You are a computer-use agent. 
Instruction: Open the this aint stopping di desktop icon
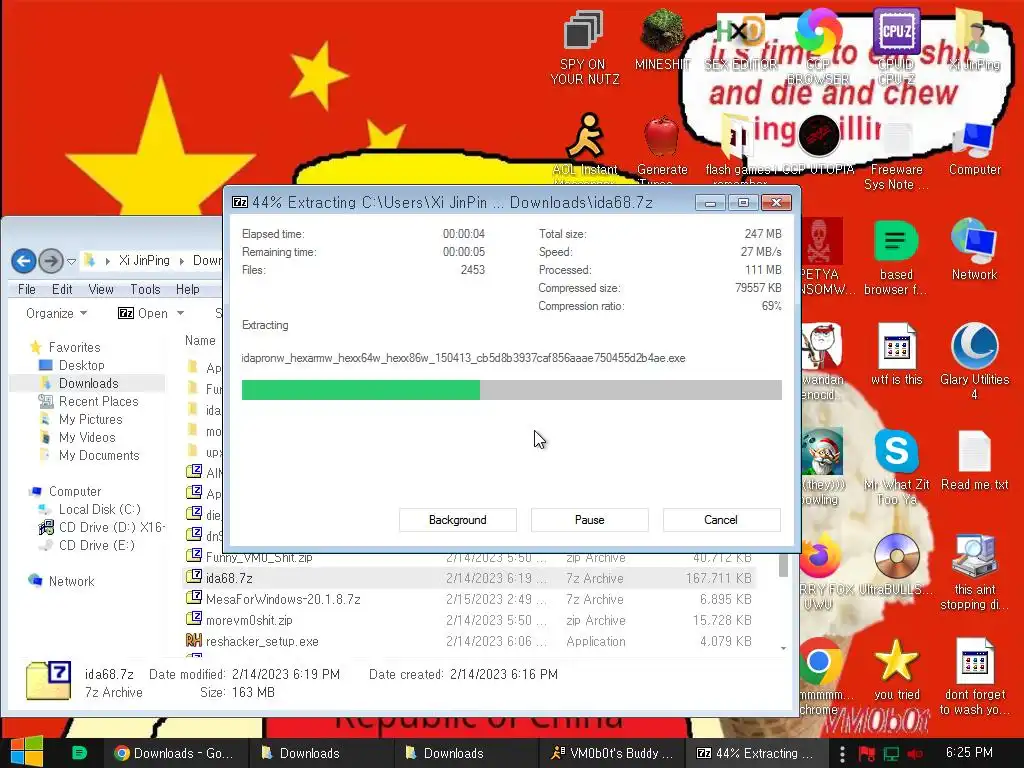(x=974, y=573)
